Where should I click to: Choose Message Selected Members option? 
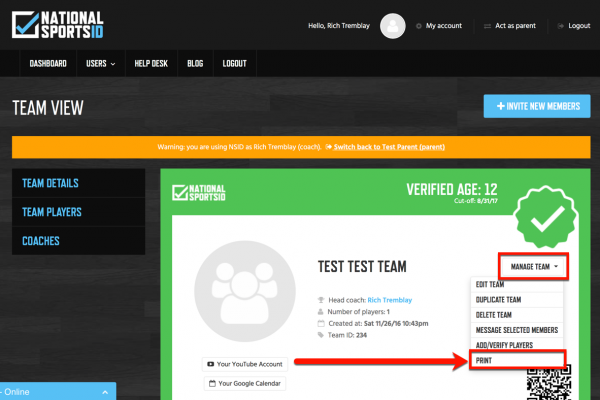[517, 330]
